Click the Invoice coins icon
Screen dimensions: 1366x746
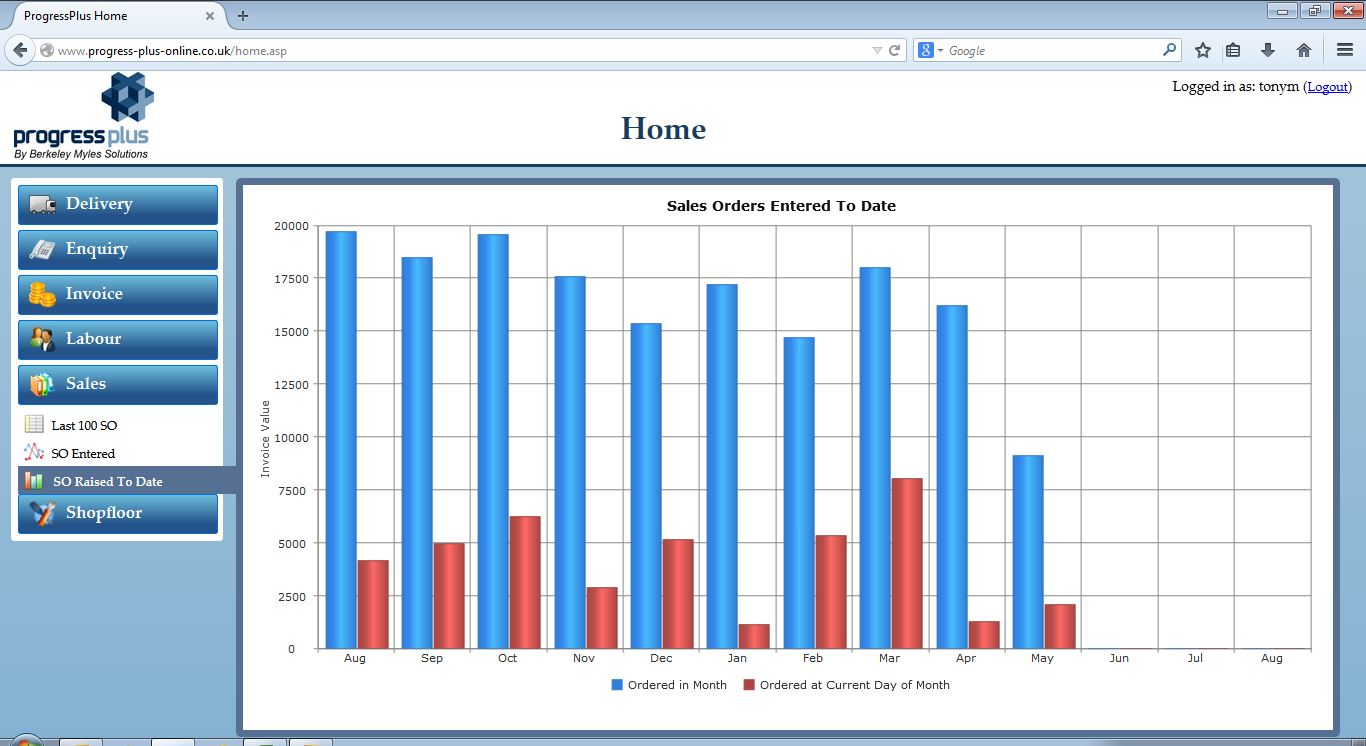pyautogui.click(x=42, y=294)
